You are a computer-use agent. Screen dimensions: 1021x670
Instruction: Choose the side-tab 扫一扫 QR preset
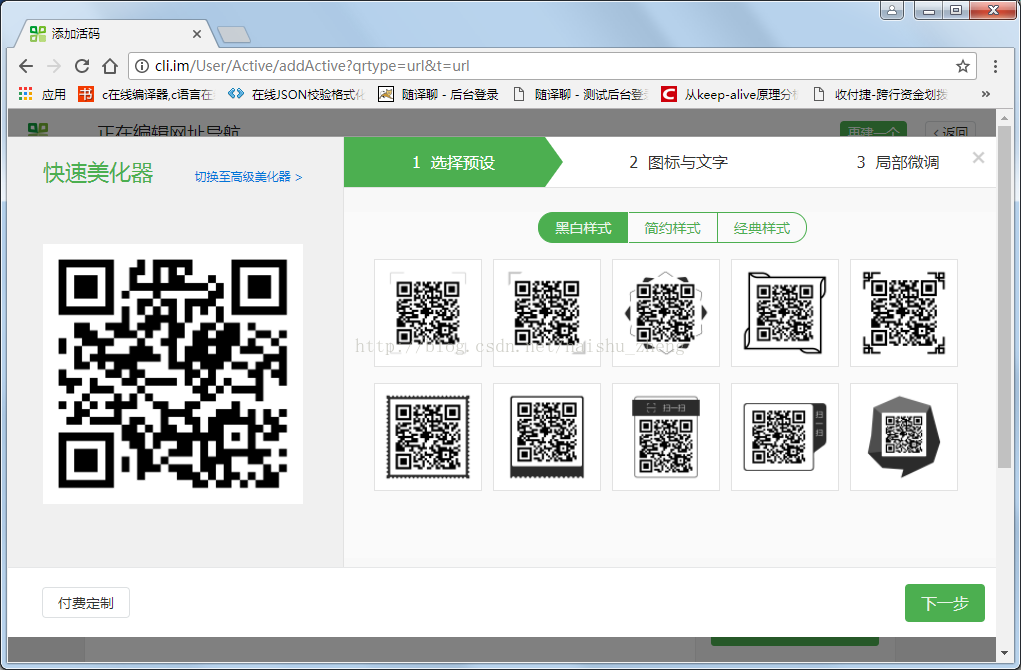coord(785,437)
